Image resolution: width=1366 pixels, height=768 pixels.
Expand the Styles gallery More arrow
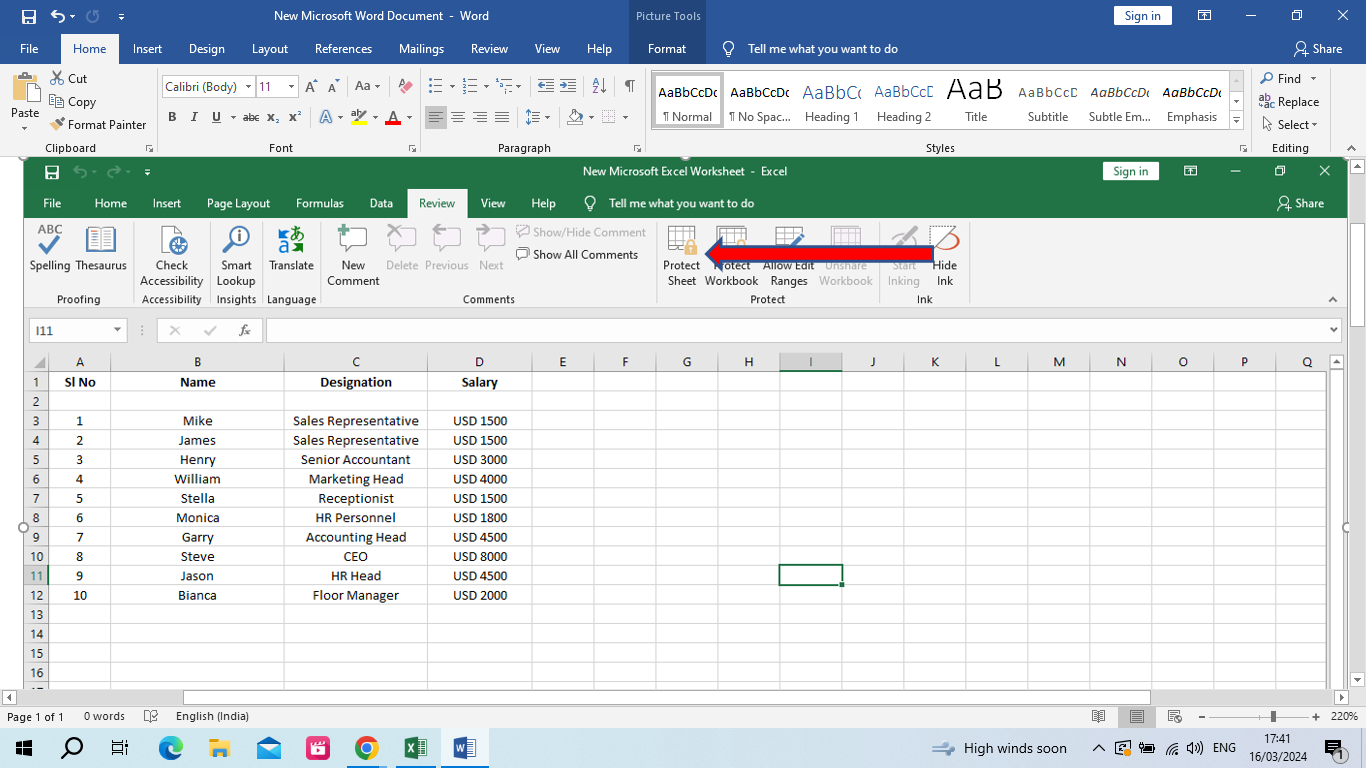[x=1236, y=121]
